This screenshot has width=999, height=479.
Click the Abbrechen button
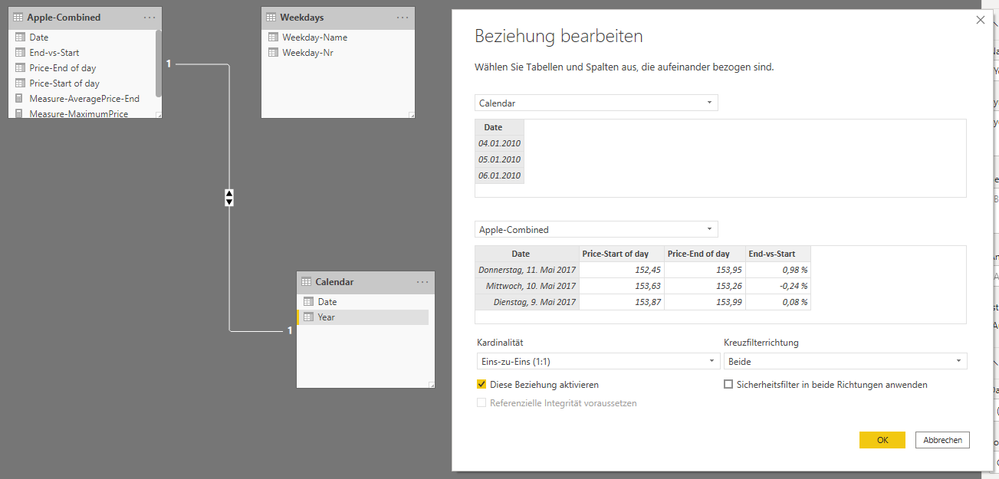click(x=942, y=440)
